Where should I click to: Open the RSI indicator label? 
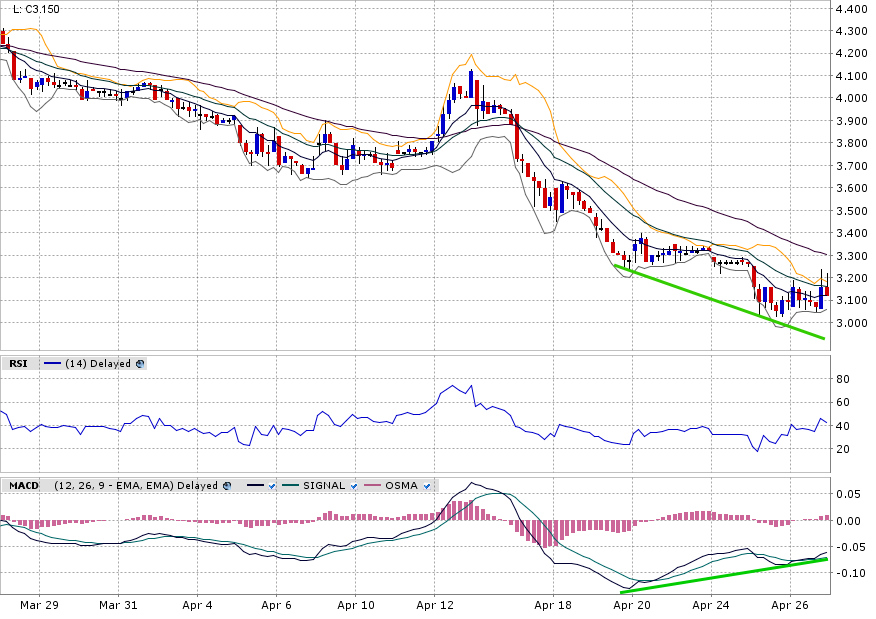click(18, 364)
